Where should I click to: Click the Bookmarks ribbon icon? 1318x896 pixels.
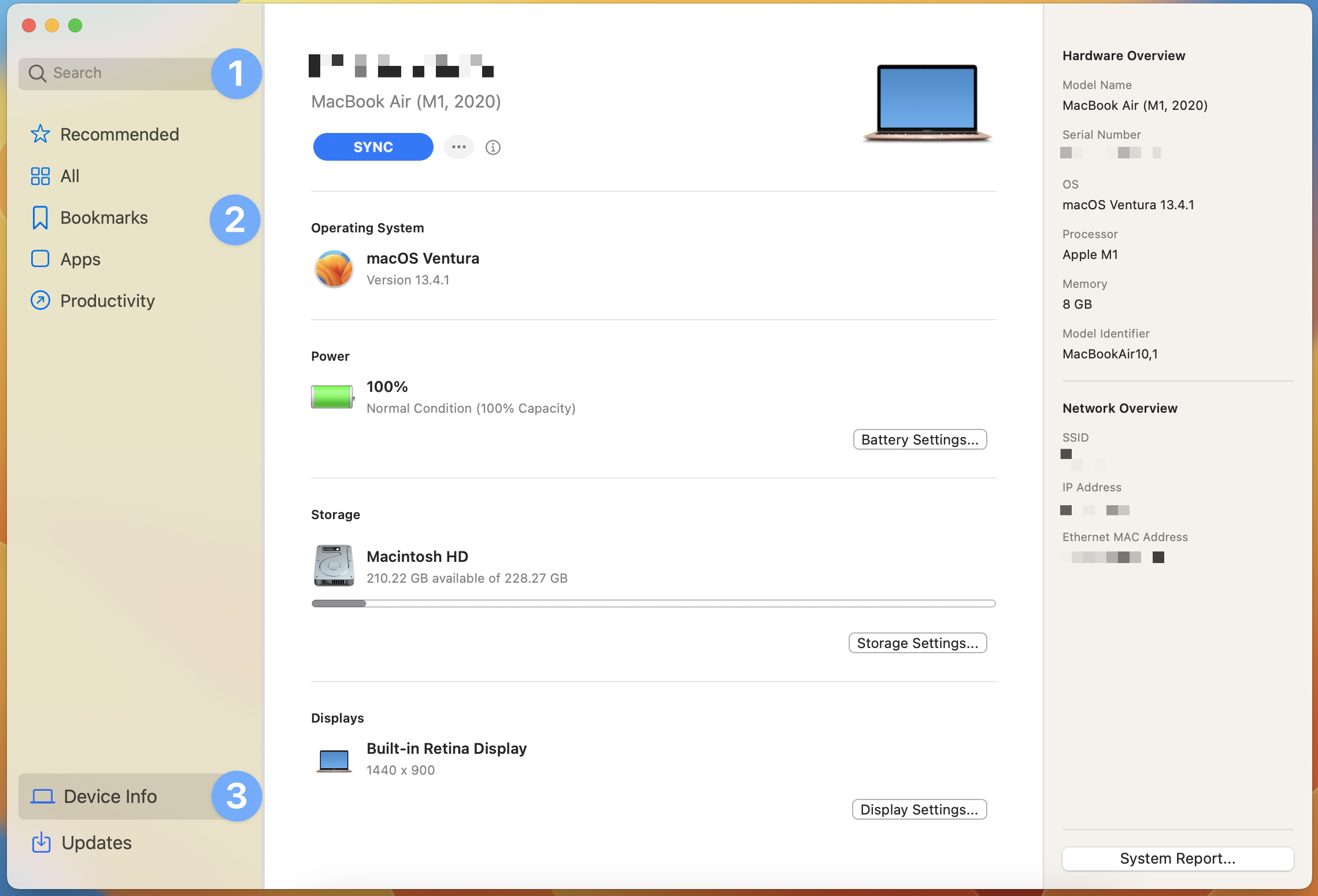click(40, 218)
